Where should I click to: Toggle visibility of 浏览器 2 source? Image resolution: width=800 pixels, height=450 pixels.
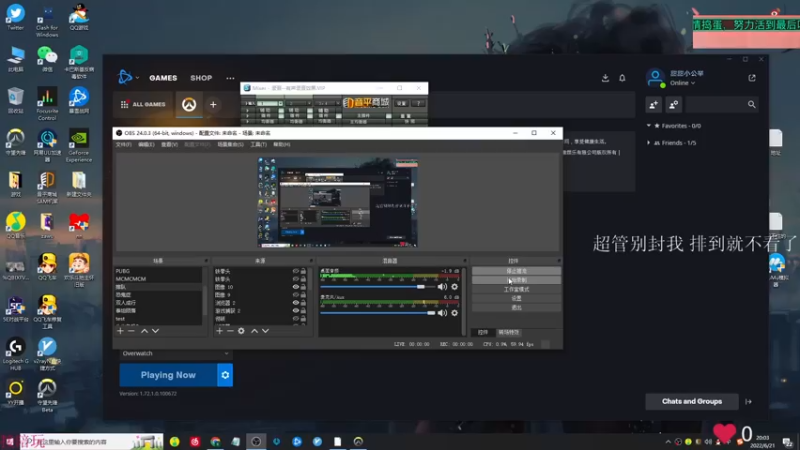(x=295, y=303)
